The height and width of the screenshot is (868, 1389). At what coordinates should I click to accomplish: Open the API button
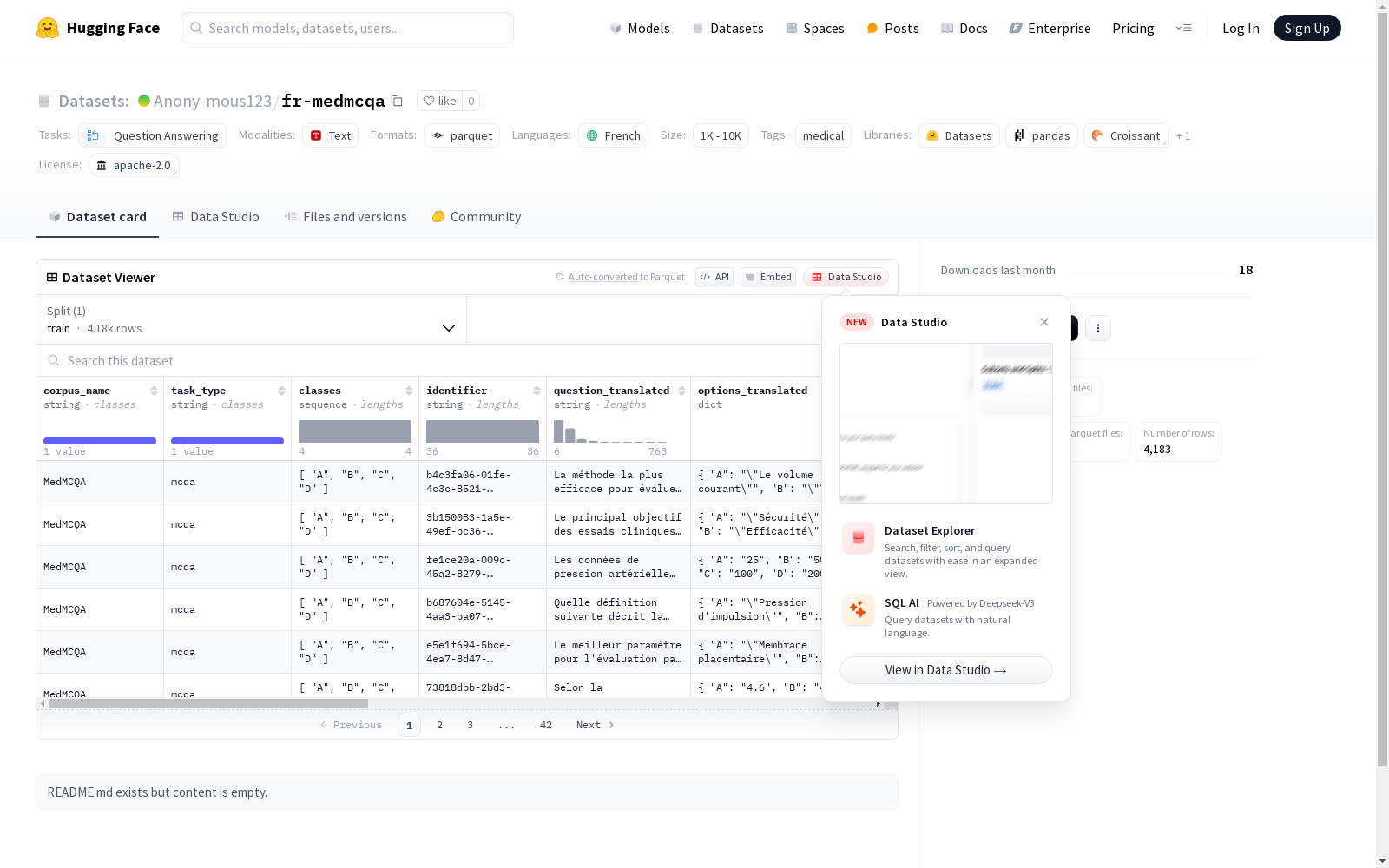(714, 277)
